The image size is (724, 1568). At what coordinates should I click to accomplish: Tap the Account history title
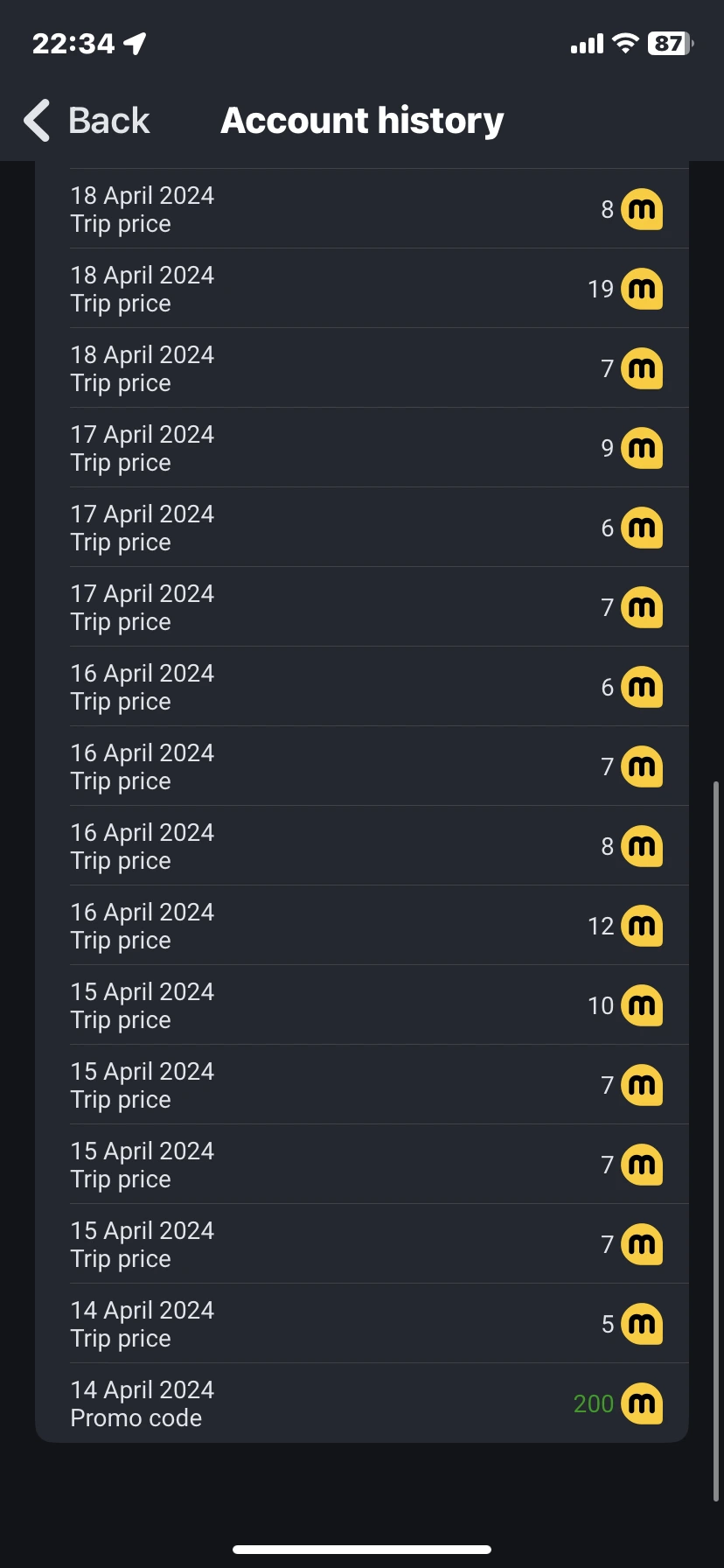click(362, 121)
